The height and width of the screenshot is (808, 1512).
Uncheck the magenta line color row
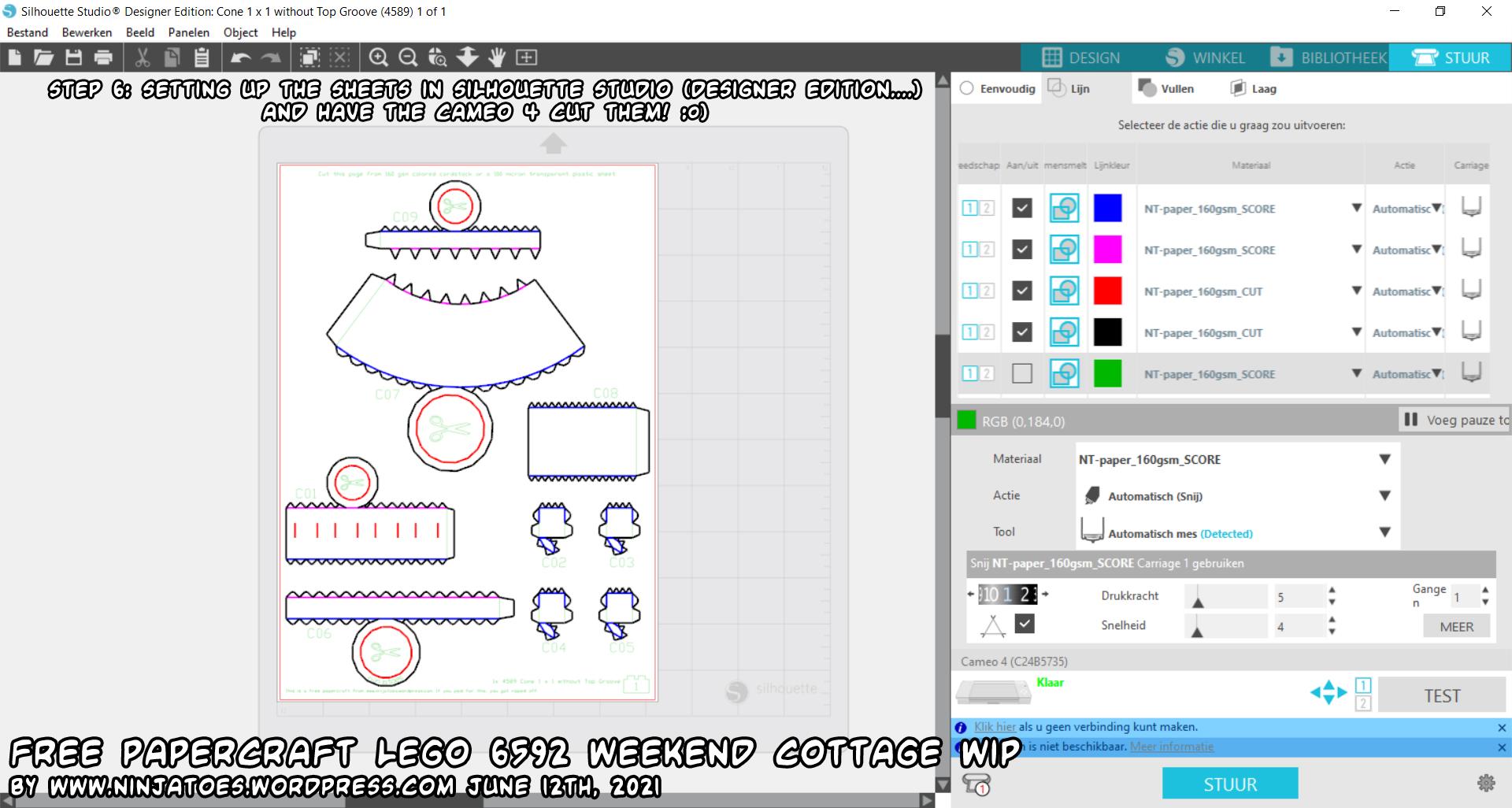click(1022, 250)
